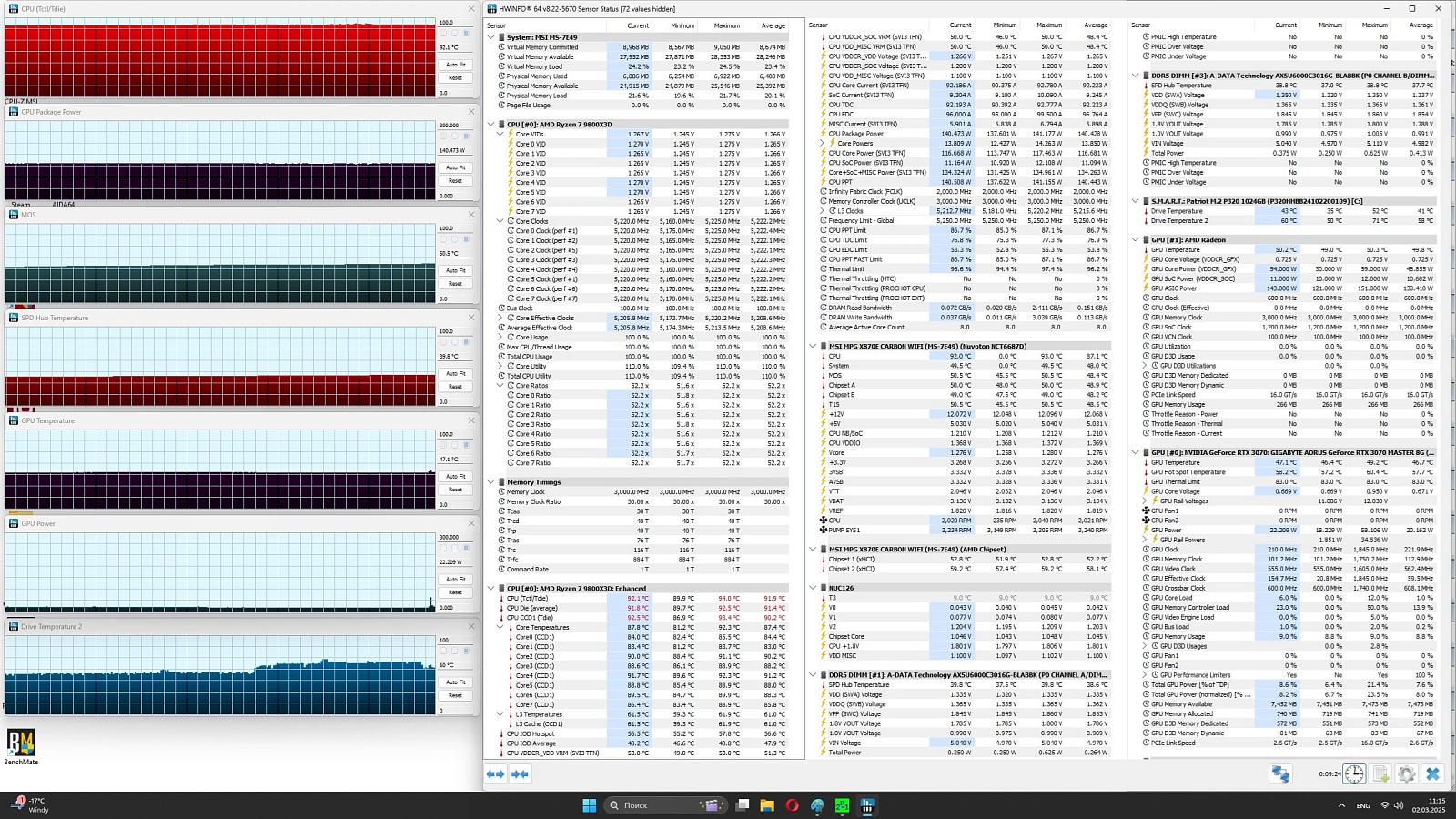Show hidden tray icons with the chevron
1456x819 pixels.
1340,805
